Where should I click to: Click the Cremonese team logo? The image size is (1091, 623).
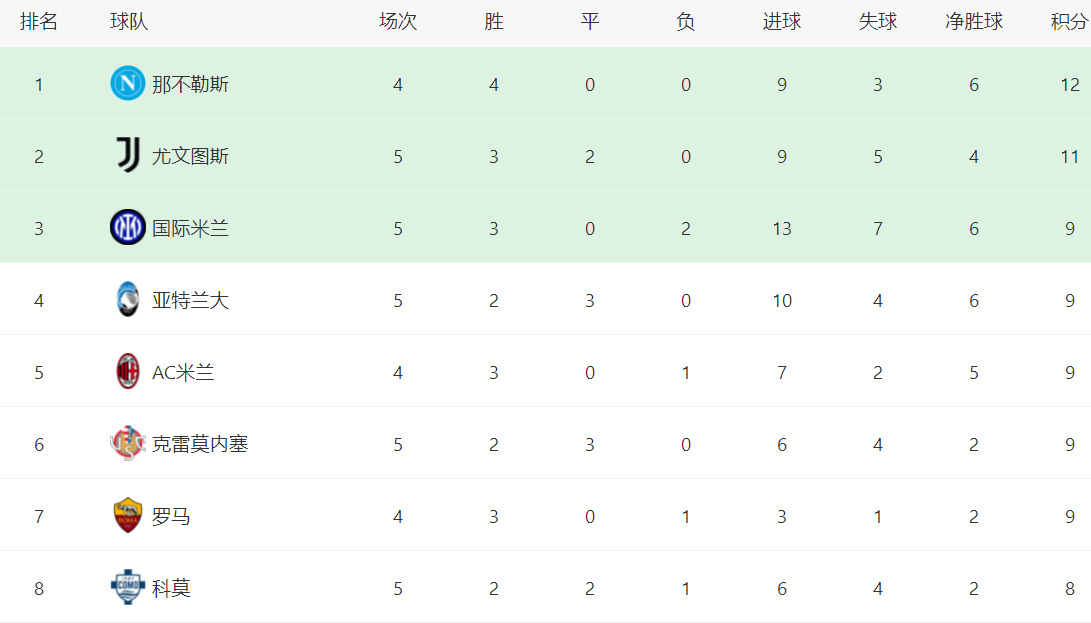(127, 444)
